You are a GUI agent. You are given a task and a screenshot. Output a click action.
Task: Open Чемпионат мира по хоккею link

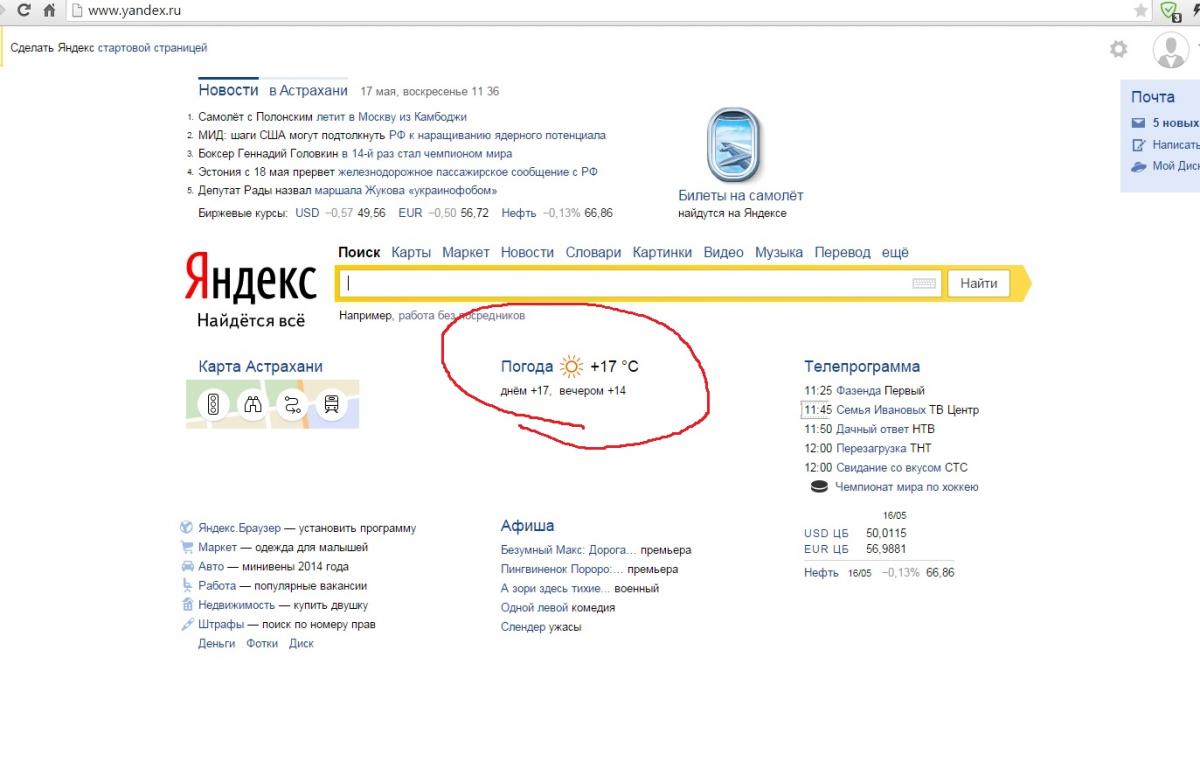(906, 488)
